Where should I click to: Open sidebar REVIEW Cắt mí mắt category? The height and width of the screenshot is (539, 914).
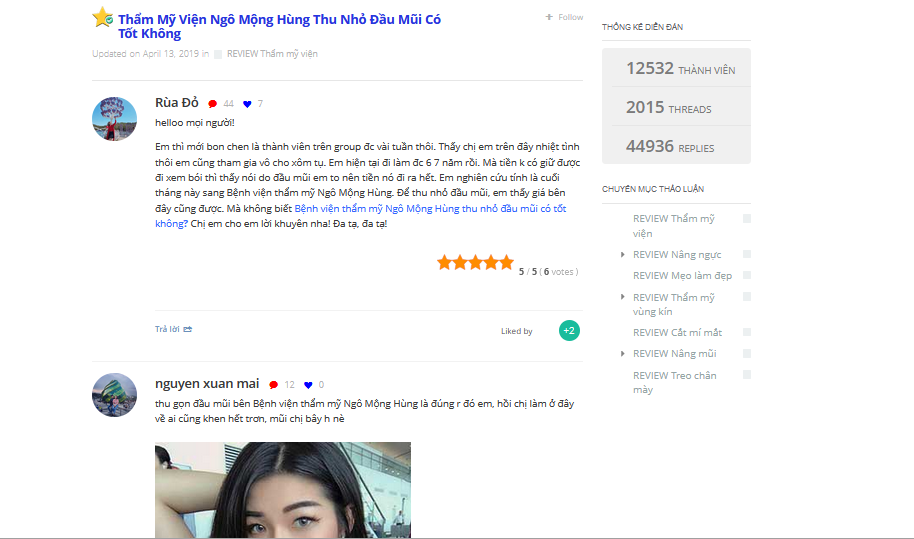(677, 333)
